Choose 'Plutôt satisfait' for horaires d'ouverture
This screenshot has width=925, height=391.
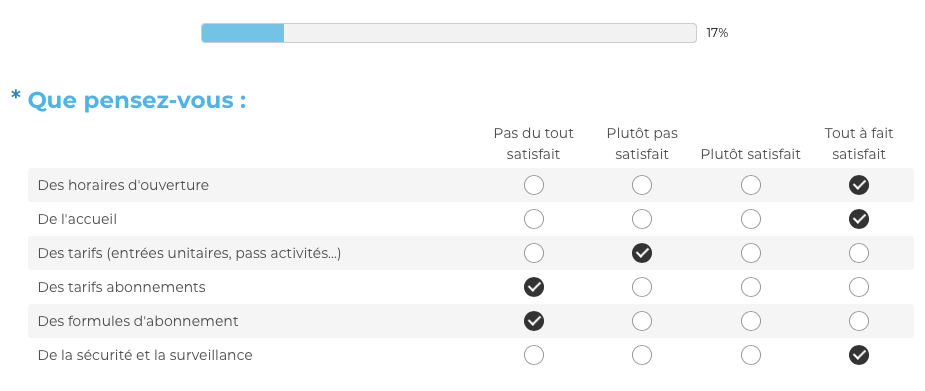[750, 185]
